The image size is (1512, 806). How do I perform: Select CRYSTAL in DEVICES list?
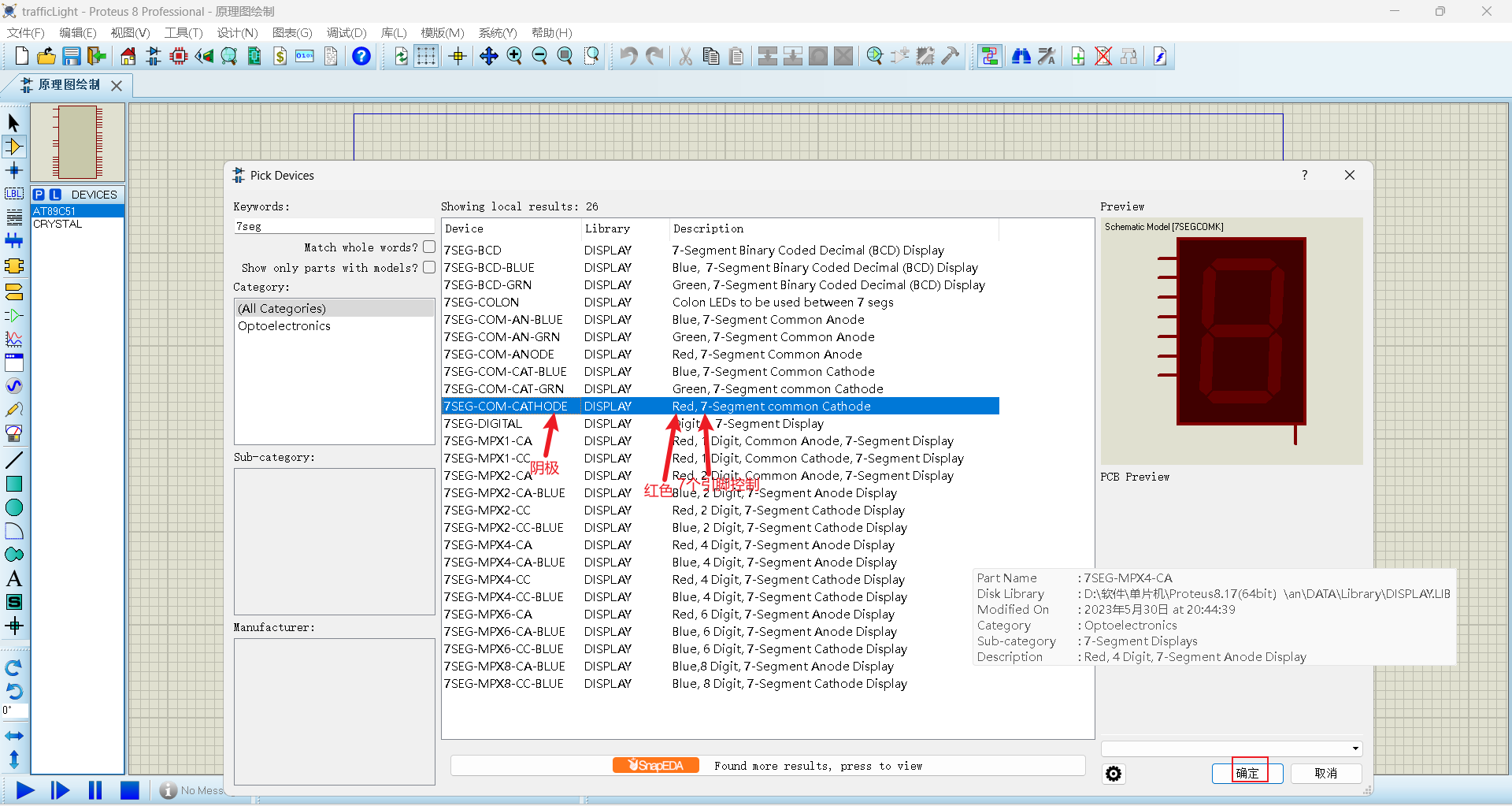[77, 224]
